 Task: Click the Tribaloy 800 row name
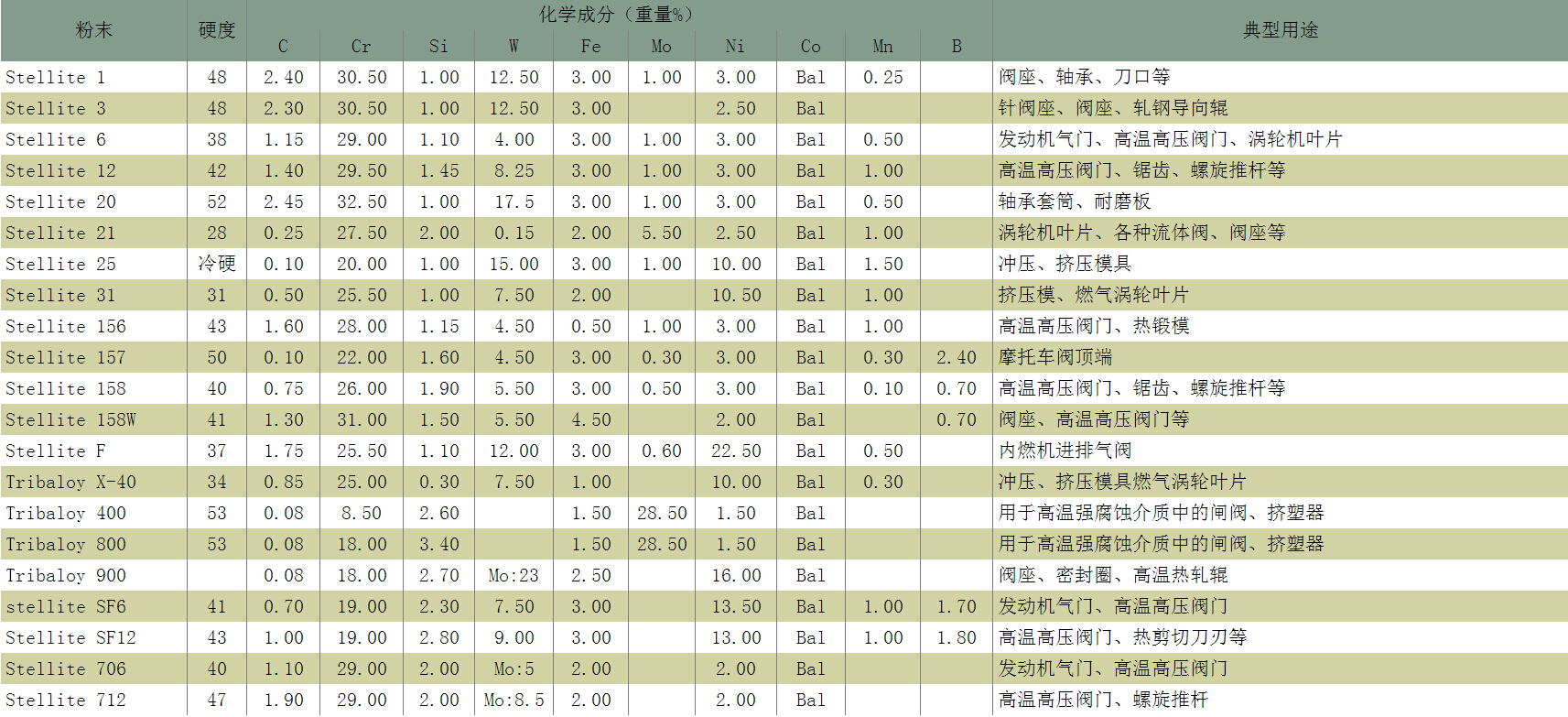pos(66,545)
